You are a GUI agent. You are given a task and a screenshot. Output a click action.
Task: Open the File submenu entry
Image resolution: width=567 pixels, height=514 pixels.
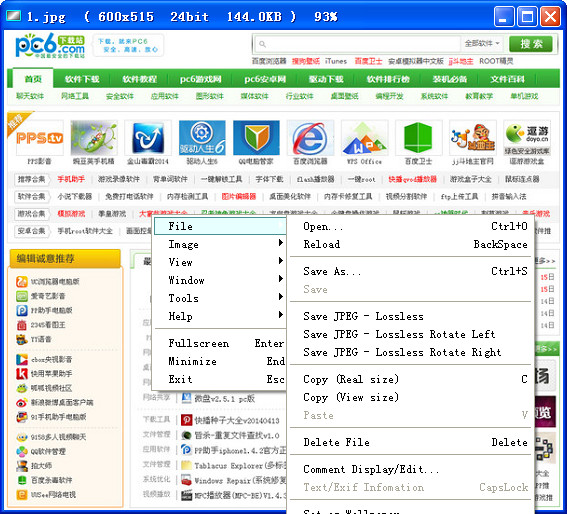coord(220,226)
